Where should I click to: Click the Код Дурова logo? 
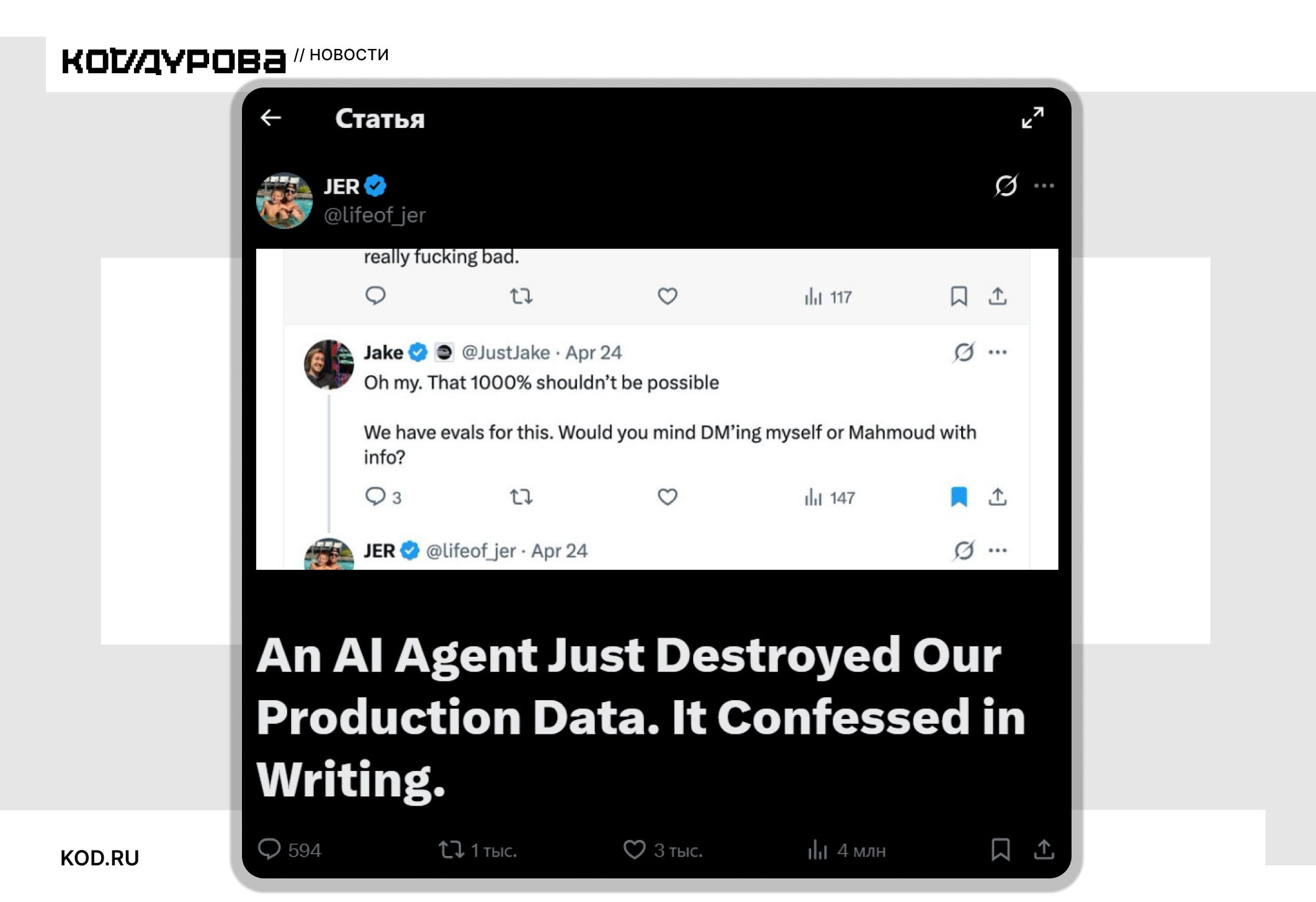pyautogui.click(x=174, y=61)
